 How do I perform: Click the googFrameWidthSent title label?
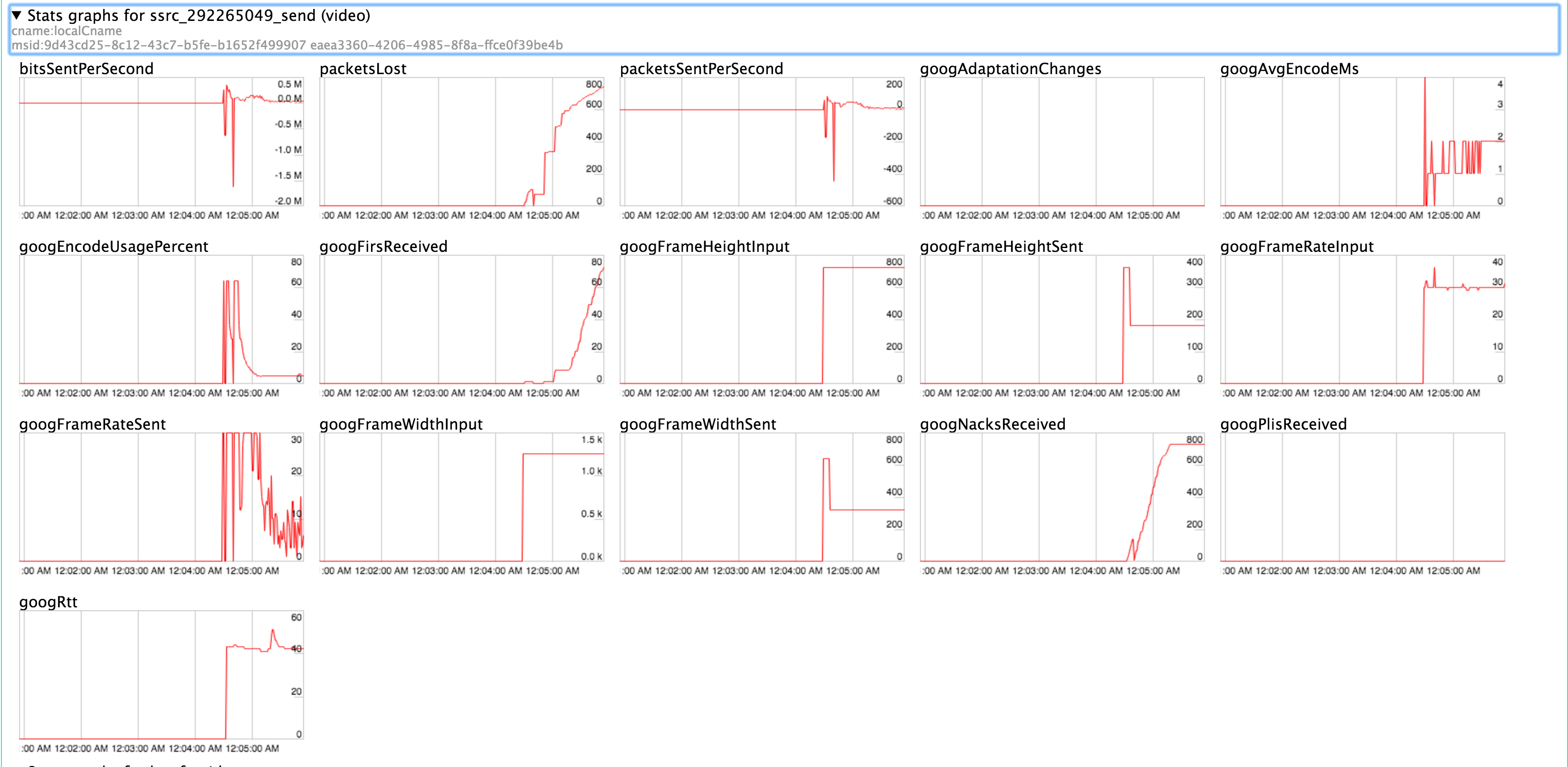click(x=698, y=424)
